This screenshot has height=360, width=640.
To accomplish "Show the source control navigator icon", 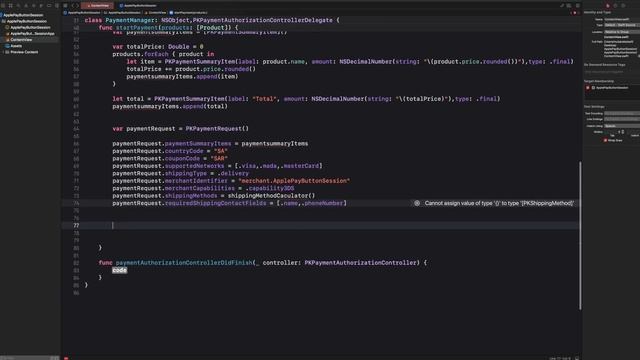I will (x=10, y=6).
